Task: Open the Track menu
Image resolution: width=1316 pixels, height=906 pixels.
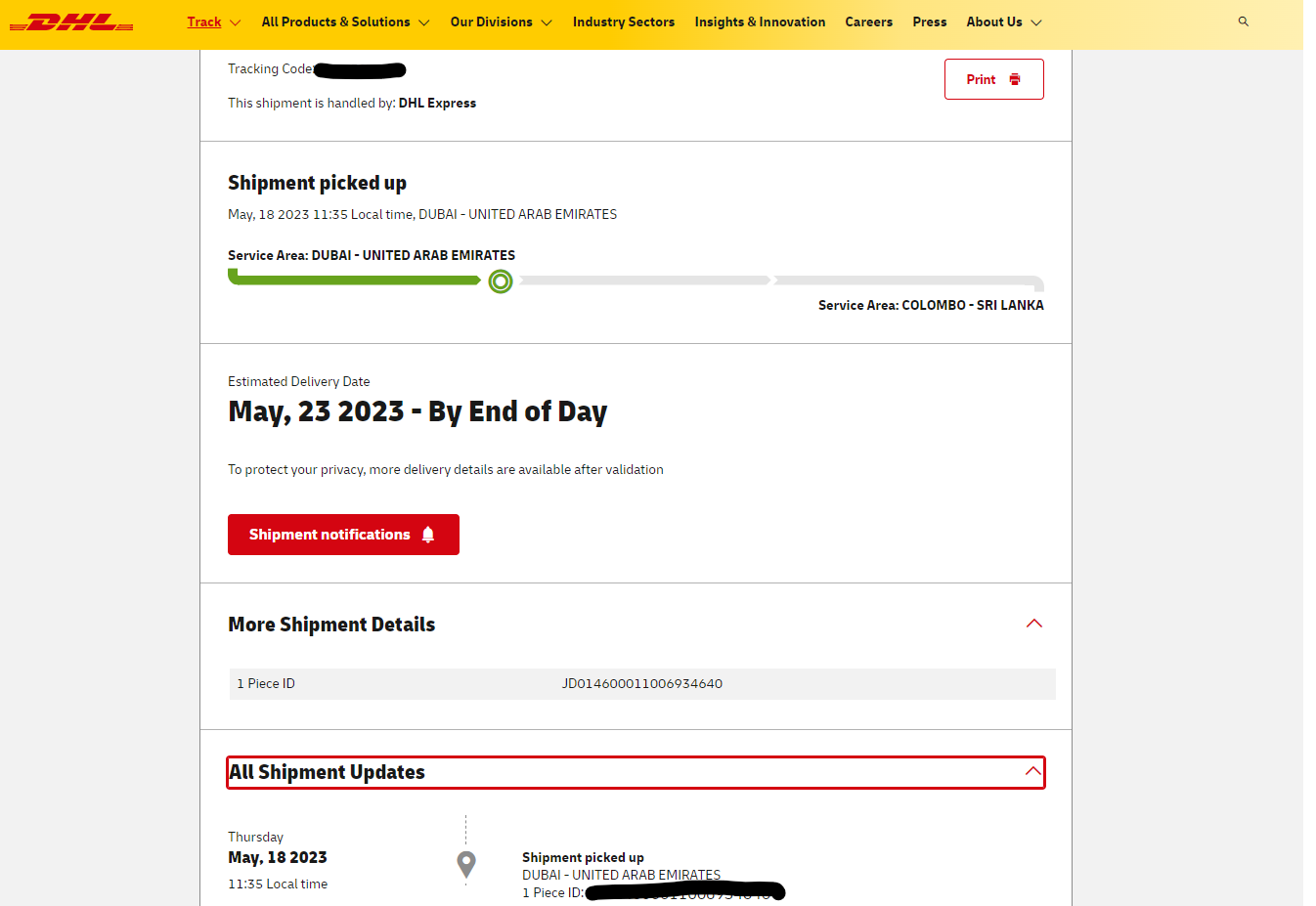Action: coord(204,22)
